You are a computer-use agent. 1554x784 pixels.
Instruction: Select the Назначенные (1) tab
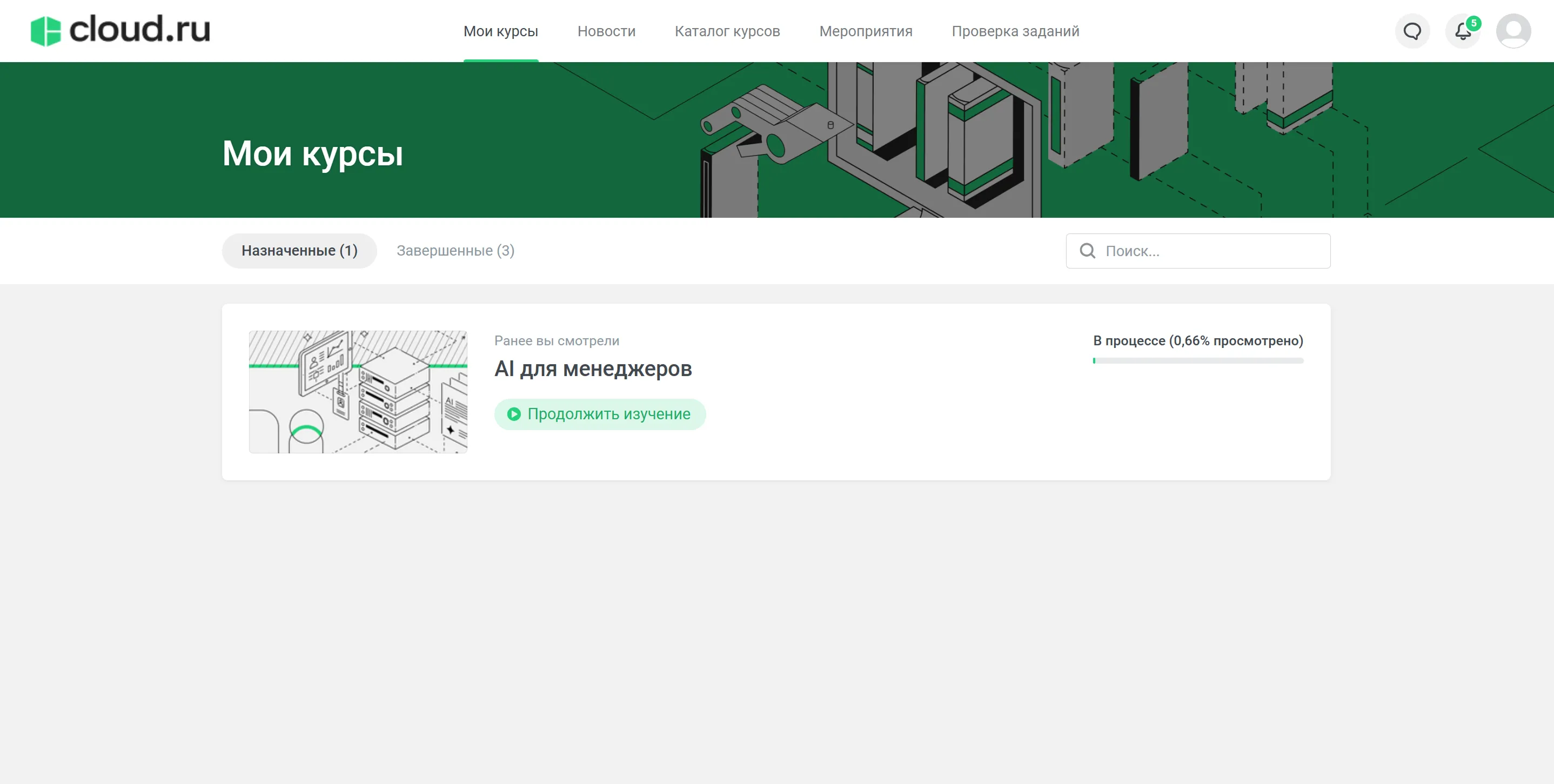coord(299,251)
